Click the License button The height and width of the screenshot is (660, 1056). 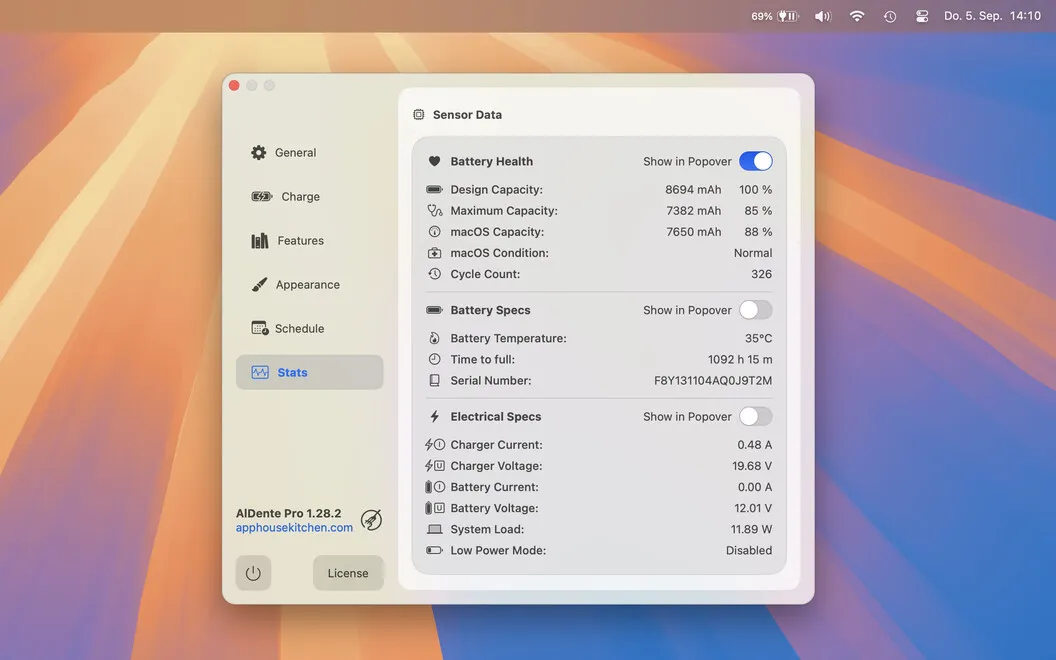pyautogui.click(x=348, y=573)
